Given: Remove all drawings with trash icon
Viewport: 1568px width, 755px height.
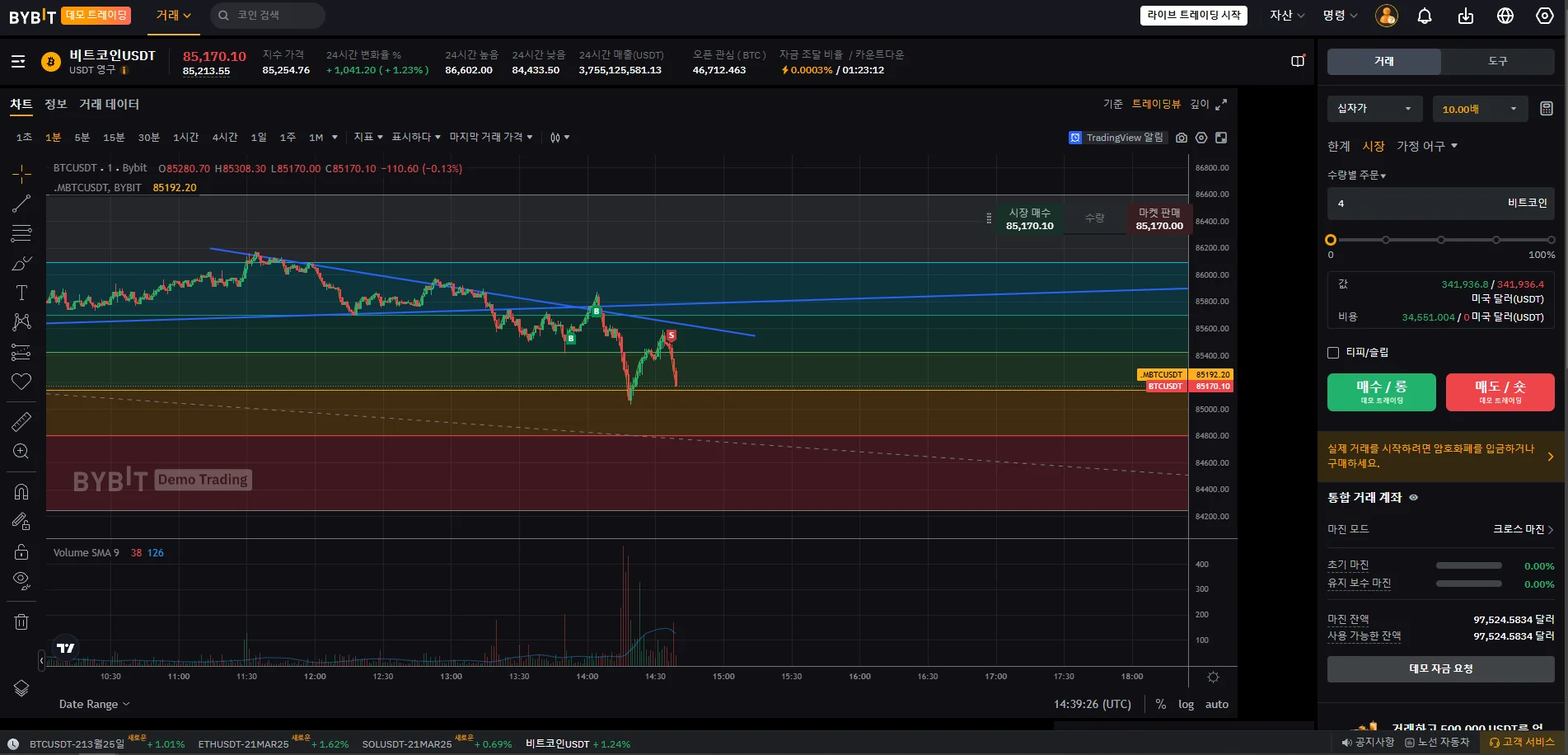Looking at the screenshot, I should (21, 621).
